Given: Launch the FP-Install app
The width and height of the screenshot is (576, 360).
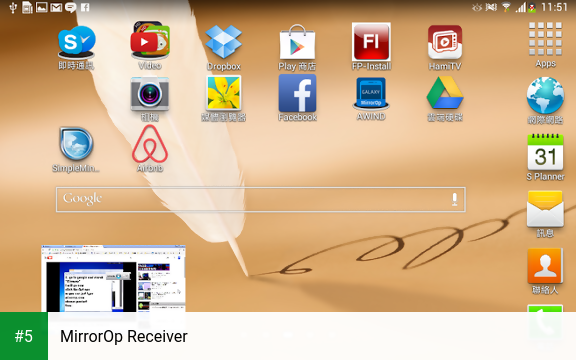Looking at the screenshot, I should pyautogui.click(x=371, y=42).
